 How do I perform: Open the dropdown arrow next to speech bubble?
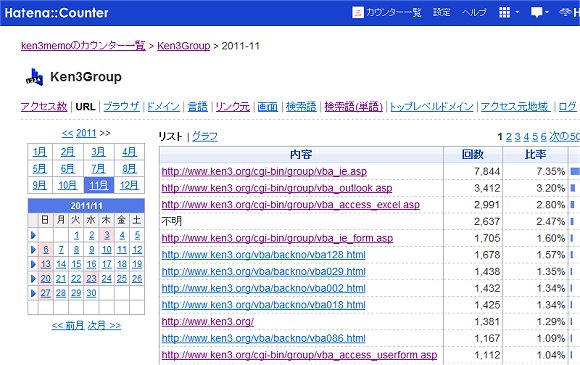tap(546, 12)
